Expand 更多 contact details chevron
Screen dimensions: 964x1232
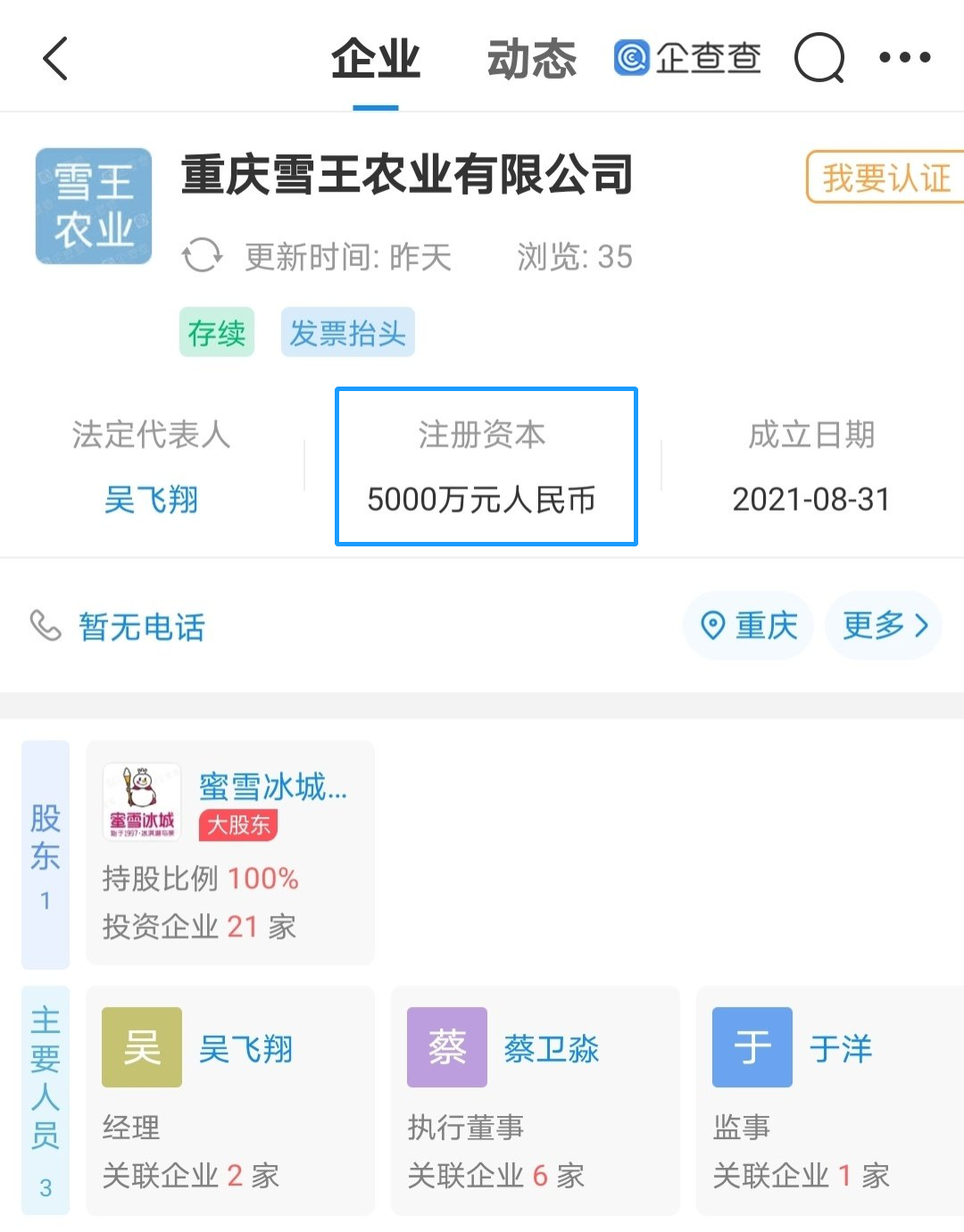[x=884, y=626]
